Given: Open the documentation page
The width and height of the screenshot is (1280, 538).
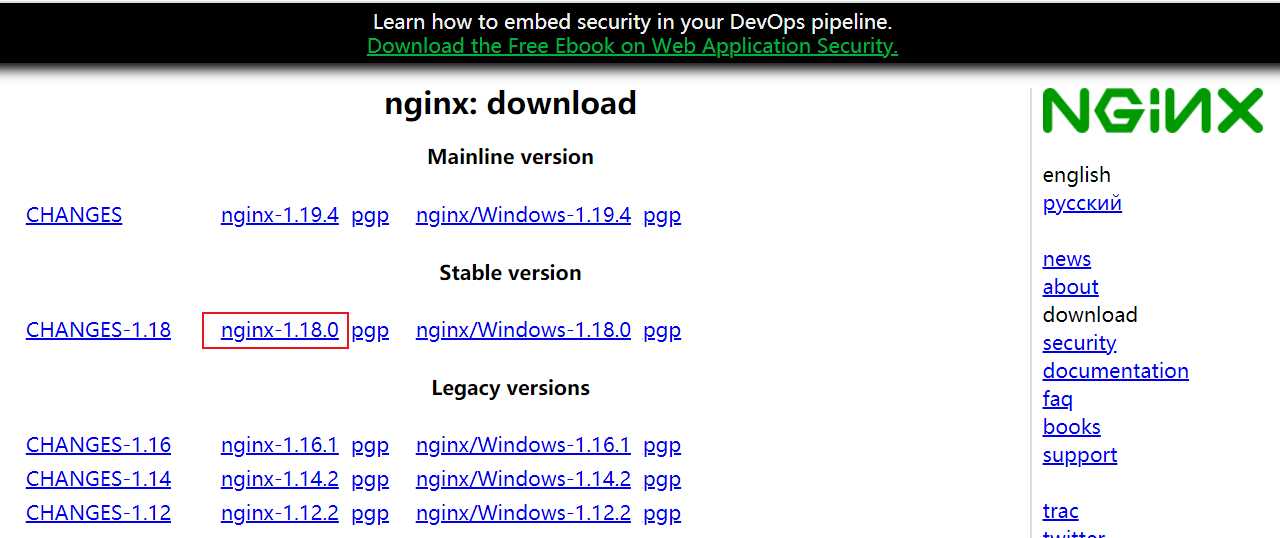Looking at the screenshot, I should 1116,371.
